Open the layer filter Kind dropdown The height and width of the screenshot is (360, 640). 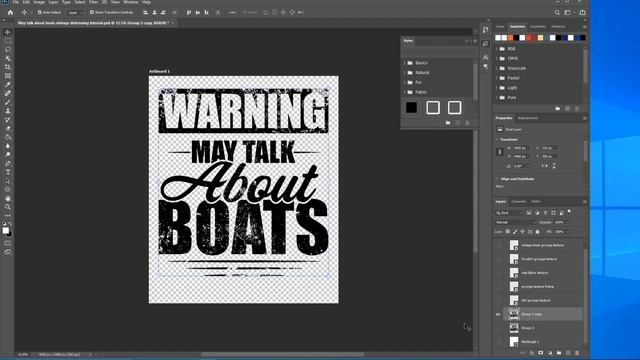click(x=509, y=213)
